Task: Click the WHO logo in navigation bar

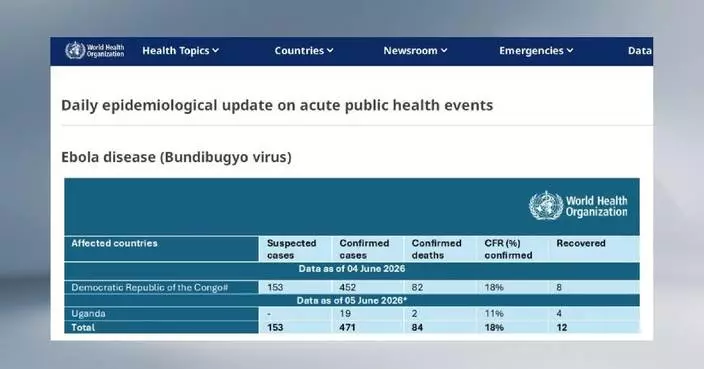Action: click(94, 50)
